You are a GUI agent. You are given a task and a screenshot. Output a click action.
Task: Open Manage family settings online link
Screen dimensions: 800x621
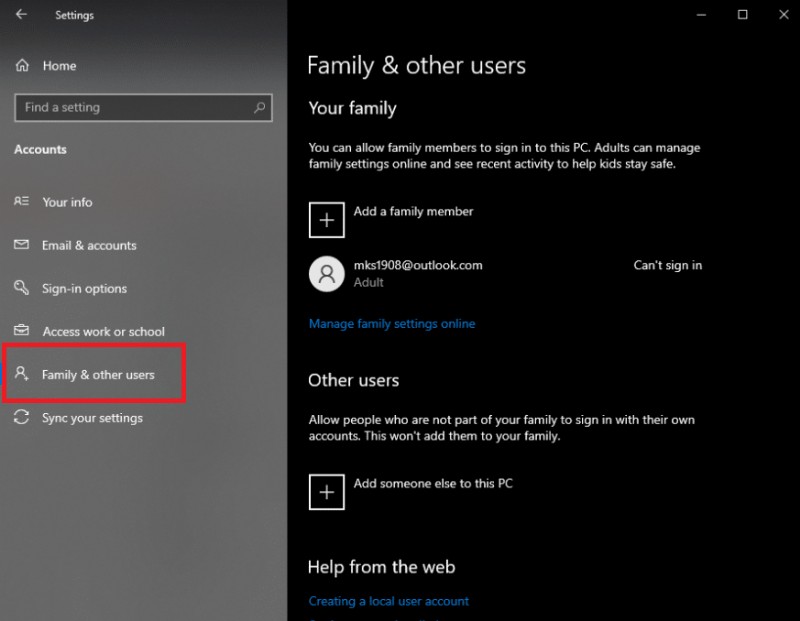tap(392, 324)
